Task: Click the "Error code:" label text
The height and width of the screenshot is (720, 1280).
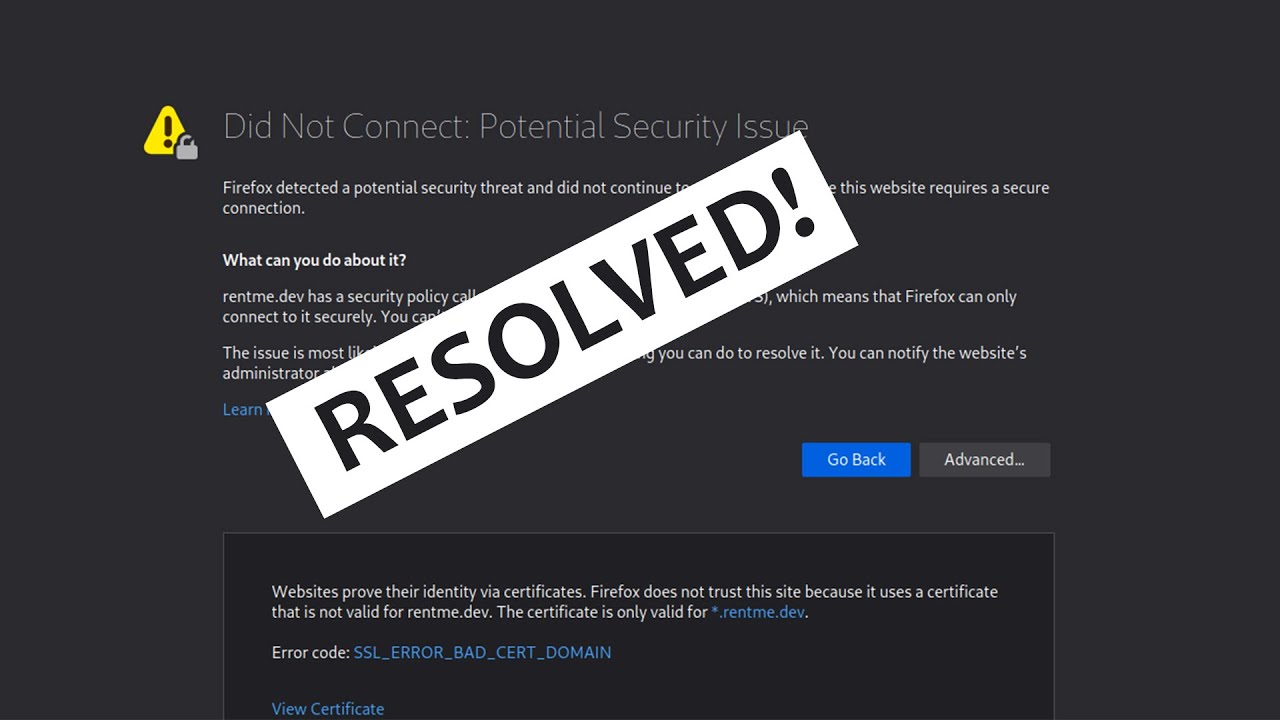Action: pyautogui.click(x=310, y=652)
